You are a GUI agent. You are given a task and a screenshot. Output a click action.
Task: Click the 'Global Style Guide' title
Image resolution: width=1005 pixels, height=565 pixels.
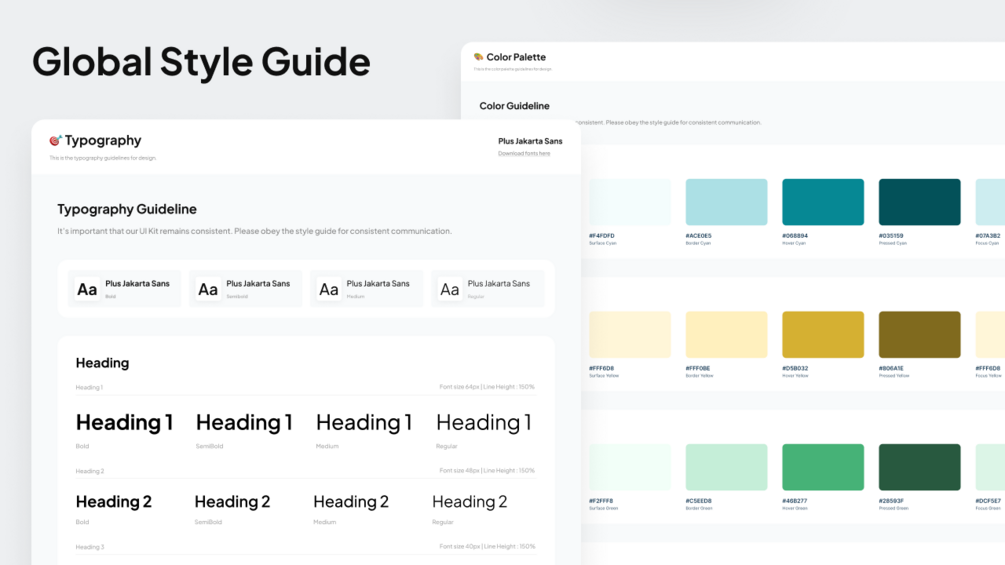pos(201,63)
